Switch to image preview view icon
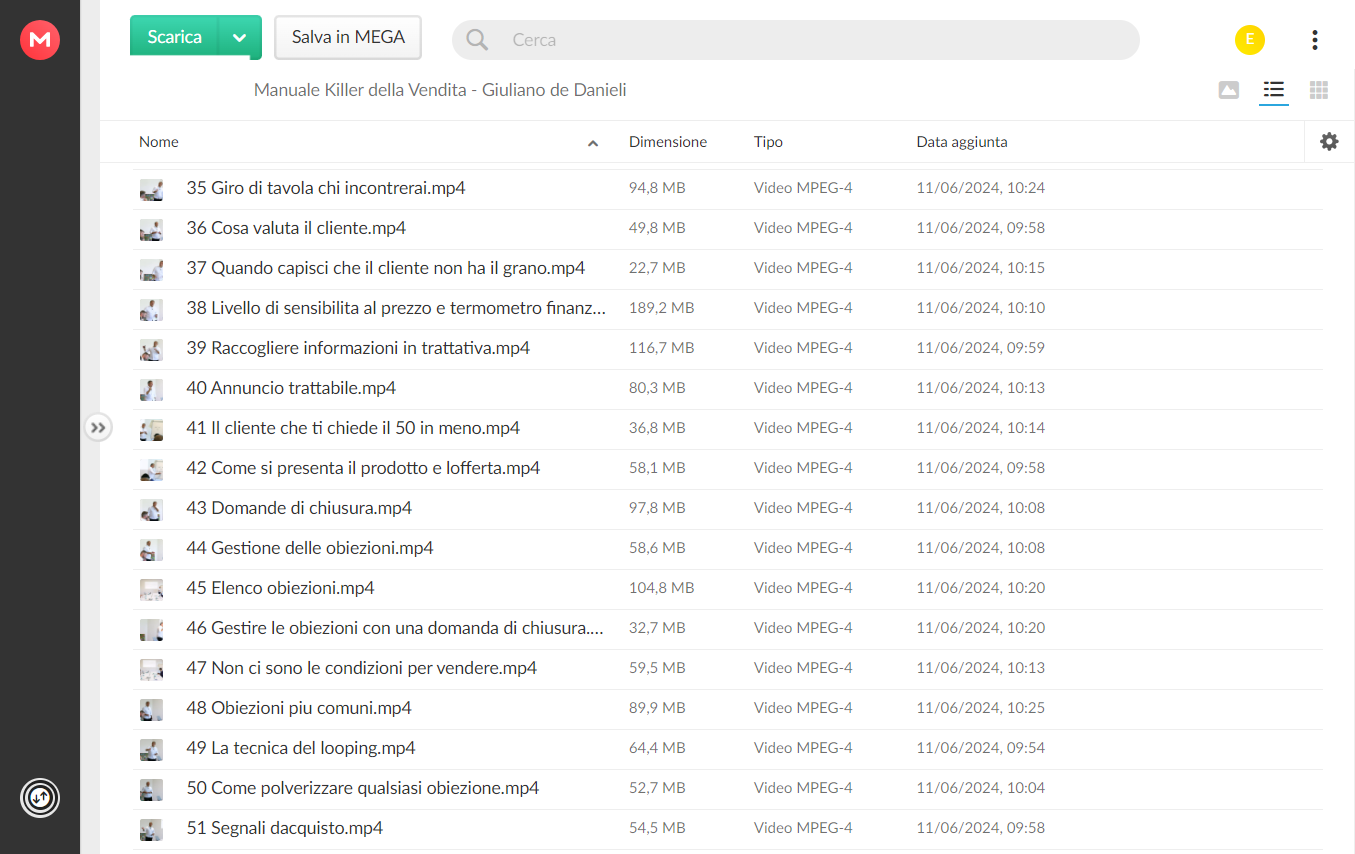The image size is (1355, 854). 1229,90
